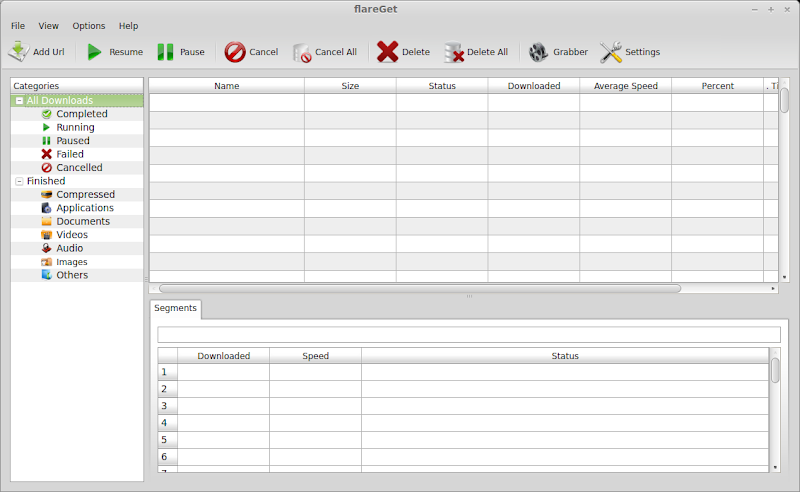
Task: Open the Grabber film reel icon
Action: [x=538, y=52]
